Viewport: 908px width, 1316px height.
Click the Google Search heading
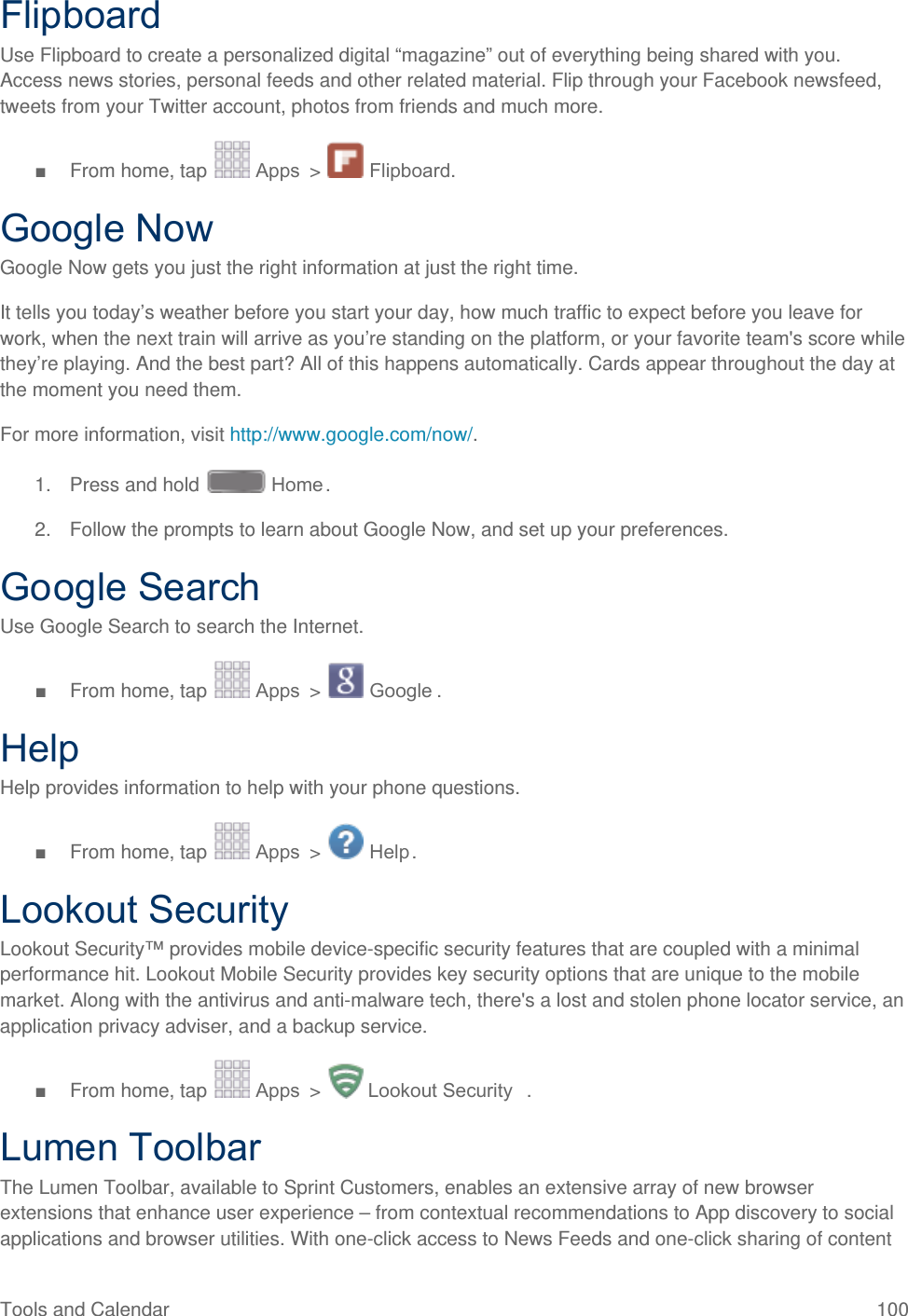(x=131, y=587)
